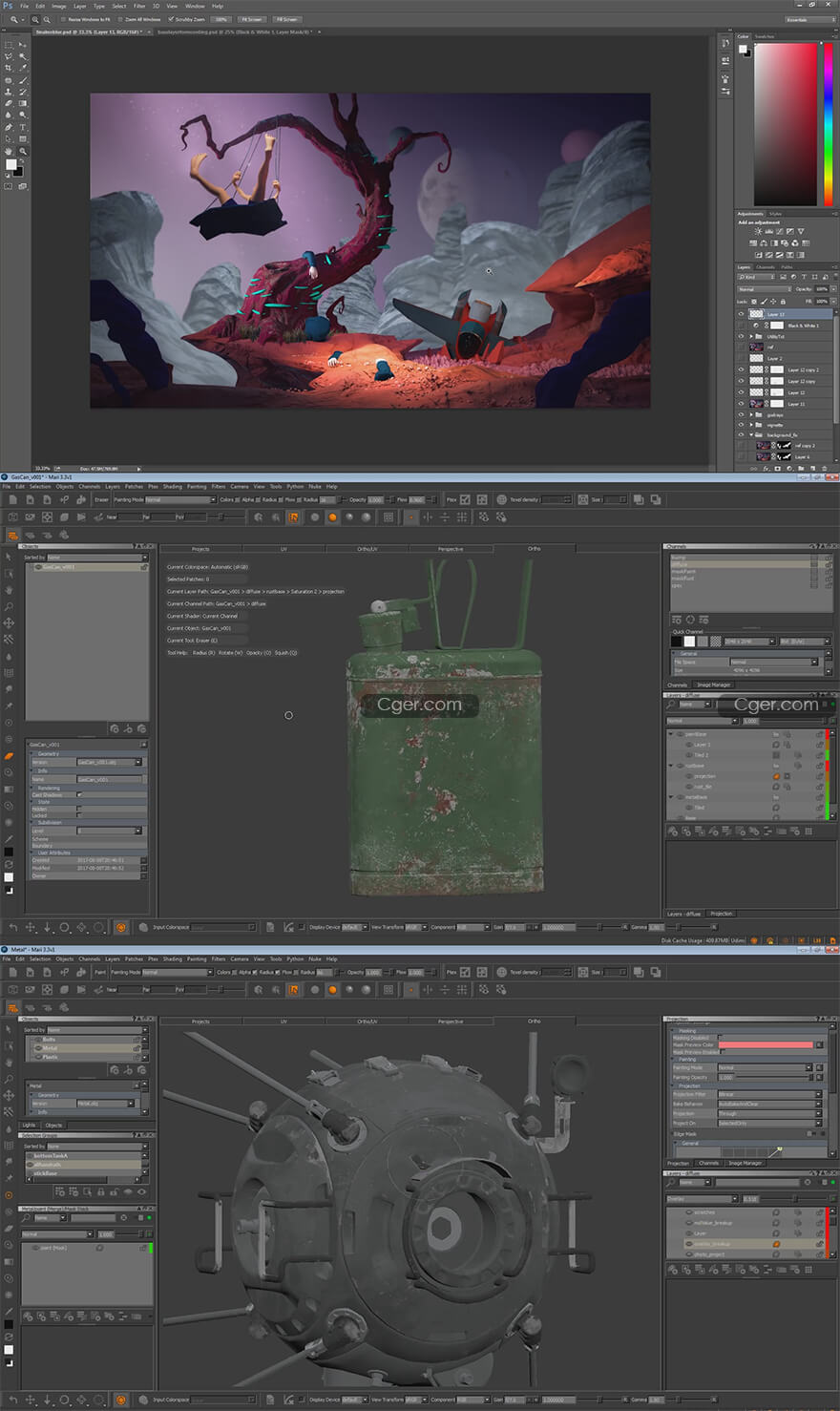
Task: Click the orange sphere lighting icon in GasCan Mari toolbar
Action: 332,517
